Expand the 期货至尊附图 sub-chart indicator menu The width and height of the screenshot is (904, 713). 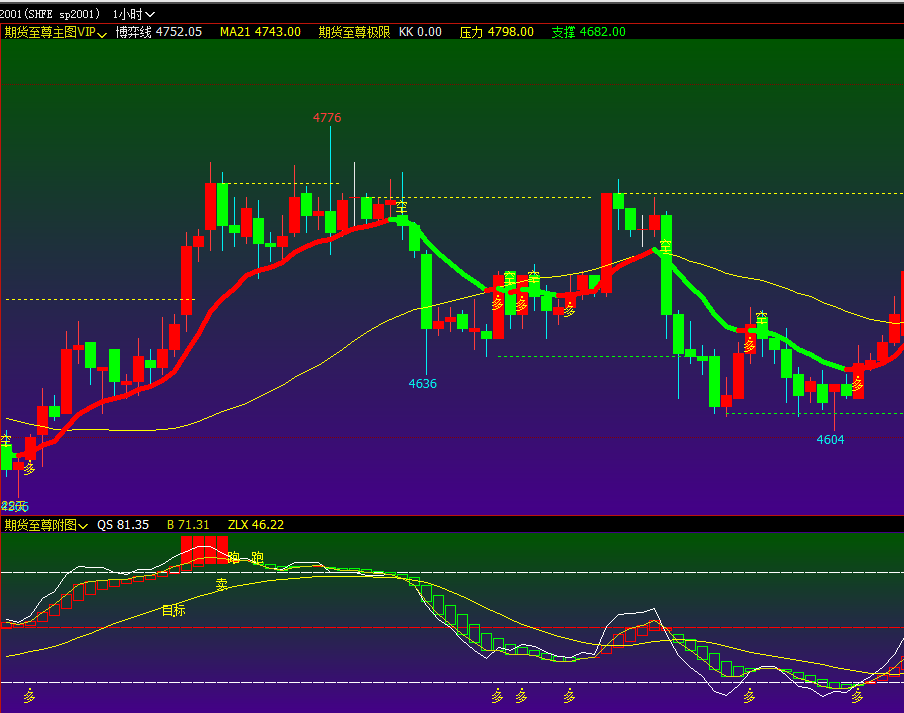pos(45,525)
